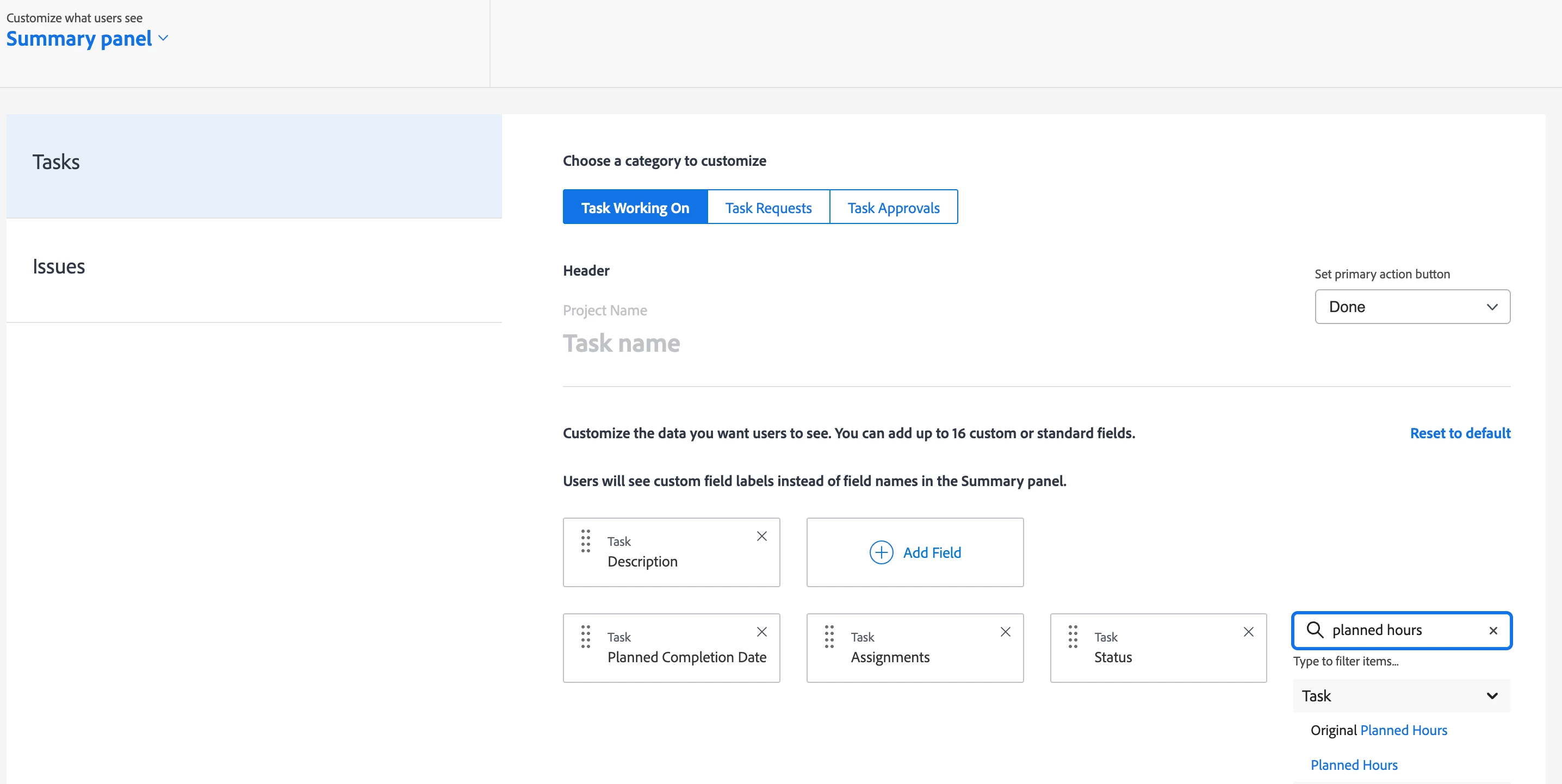The width and height of the screenshot is (1562, 784).
Task: Remove the Task Status field tile
Action: 1249,632
